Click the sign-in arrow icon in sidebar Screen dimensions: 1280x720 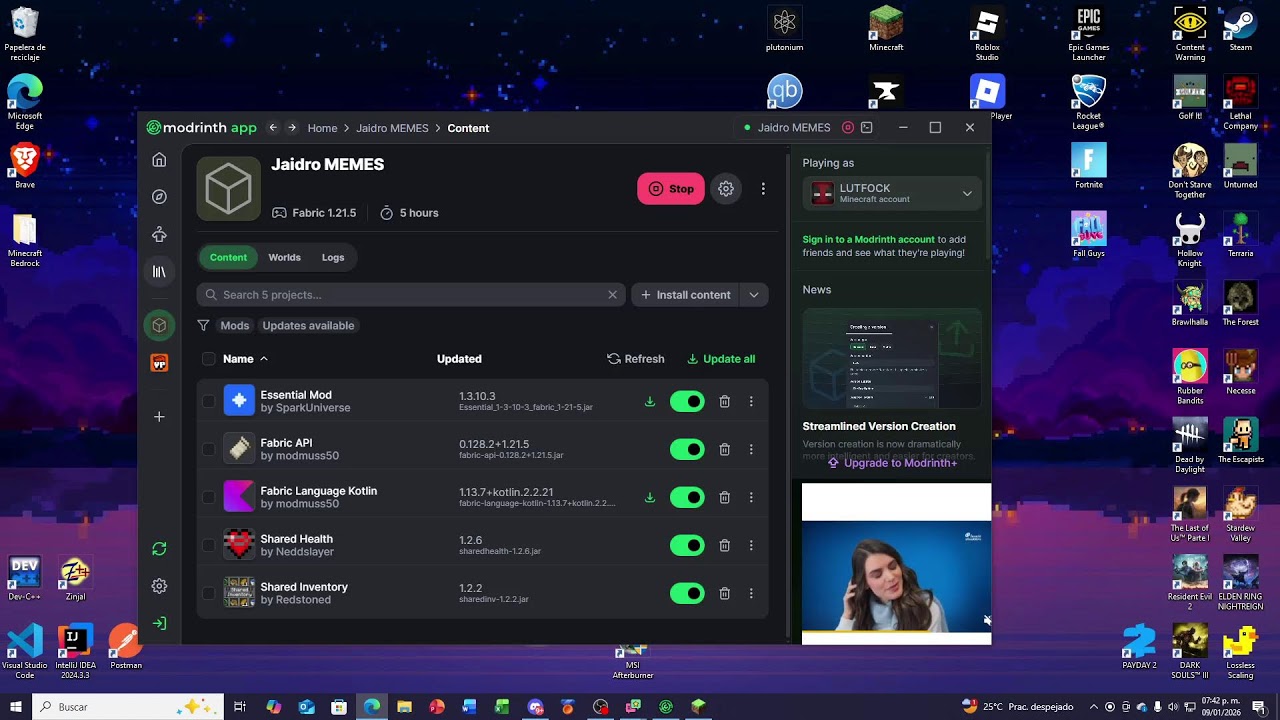click(159, 623)
